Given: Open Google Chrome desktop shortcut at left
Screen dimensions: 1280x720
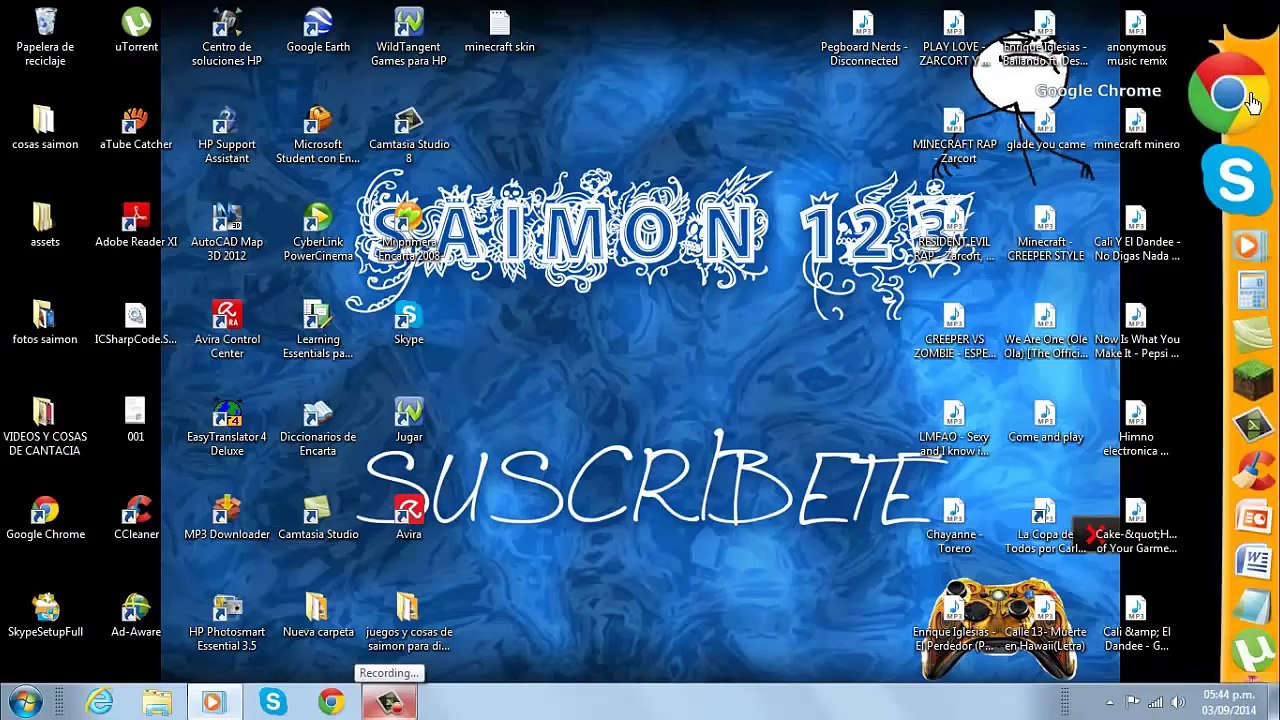Looking at the screenshot, I should 45,517.
